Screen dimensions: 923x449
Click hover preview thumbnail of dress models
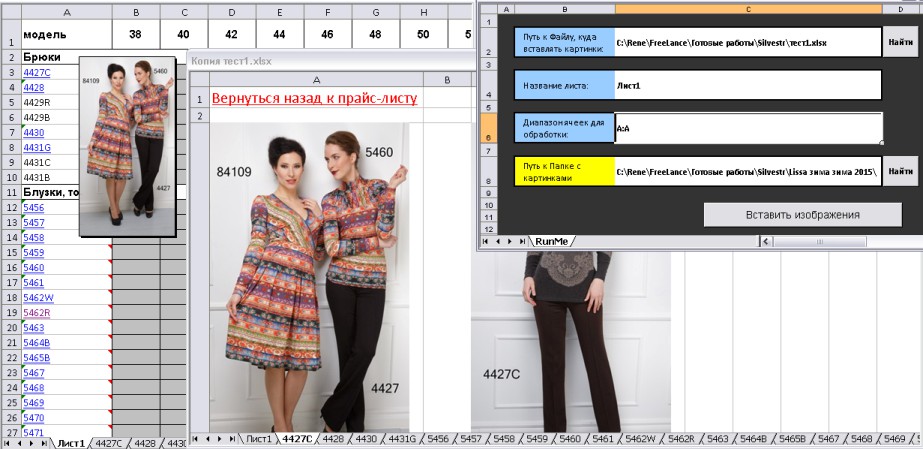[128, 147]
